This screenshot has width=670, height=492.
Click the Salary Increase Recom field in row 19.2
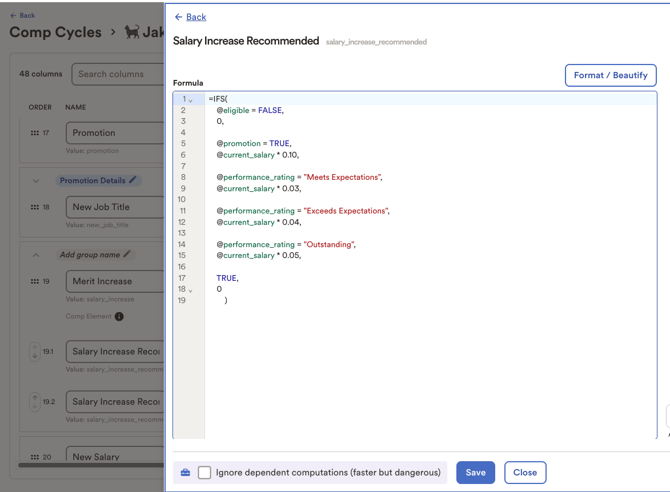115,401
